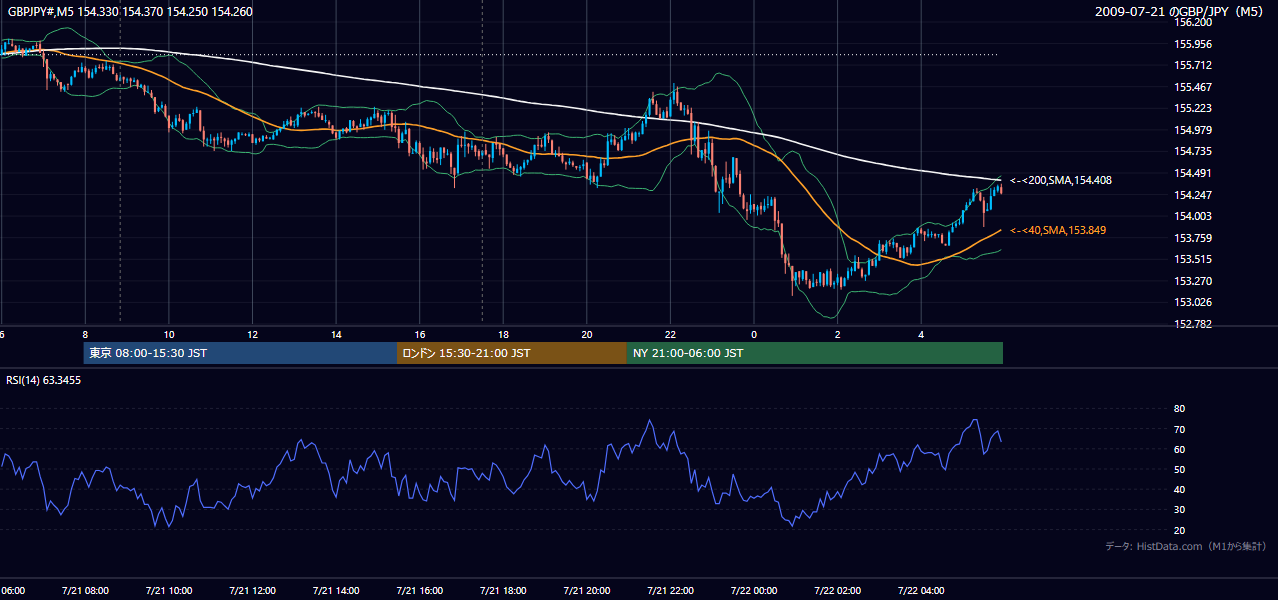The image size is (1278, 600).
Task: Click the 155.223 price axis label
Action: tap(1192, 108)
